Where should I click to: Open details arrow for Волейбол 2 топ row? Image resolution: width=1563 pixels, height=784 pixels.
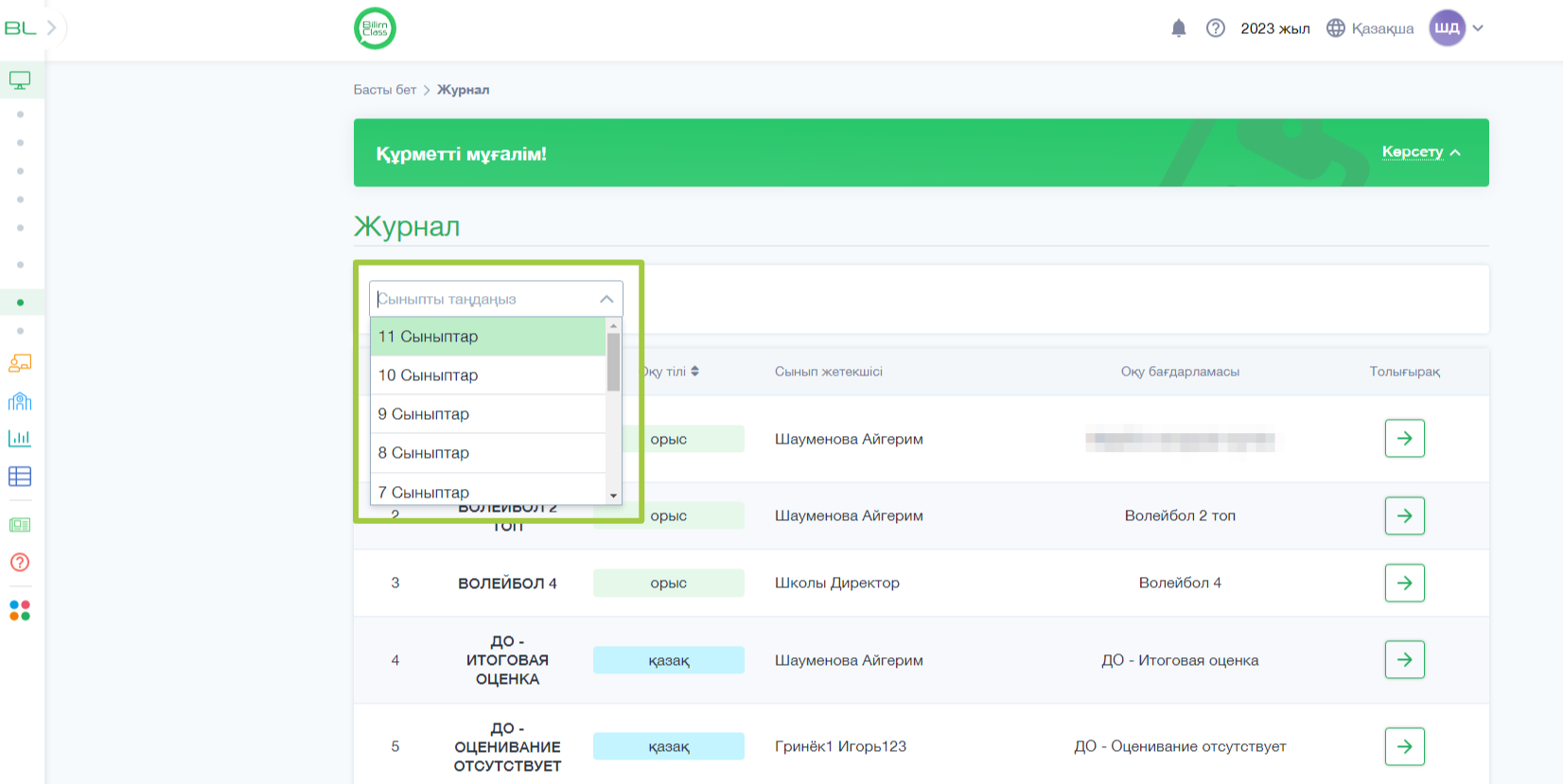(x=1405, y=515)
